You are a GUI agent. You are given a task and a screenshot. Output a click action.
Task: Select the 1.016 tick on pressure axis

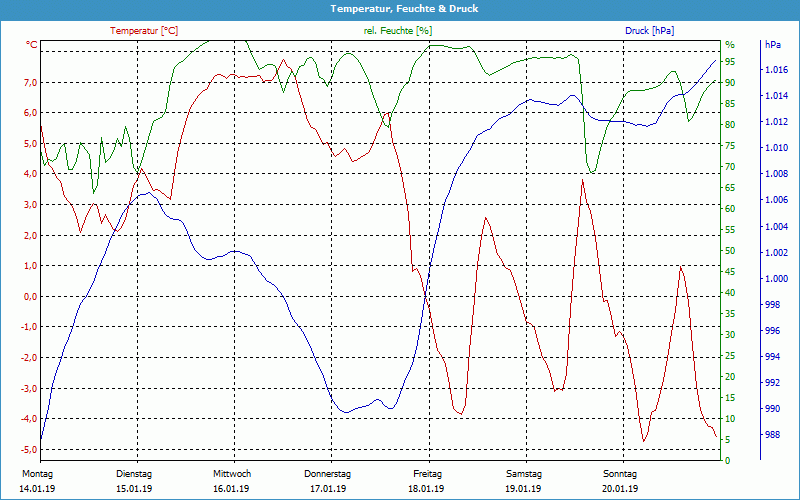pos(775,70)
